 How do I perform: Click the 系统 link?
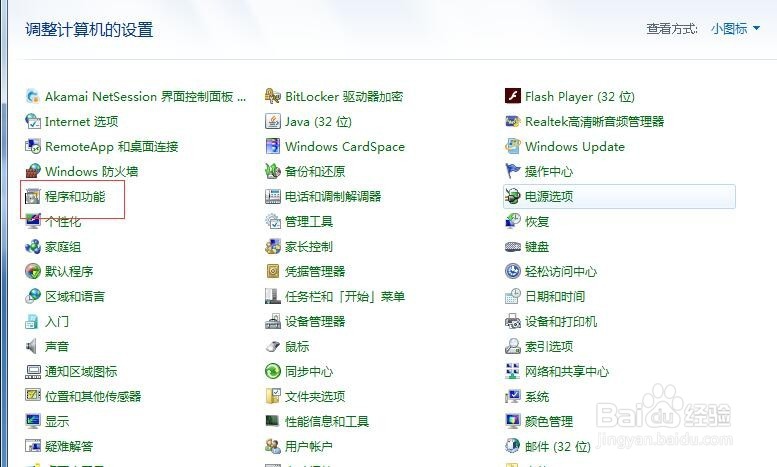537,397
